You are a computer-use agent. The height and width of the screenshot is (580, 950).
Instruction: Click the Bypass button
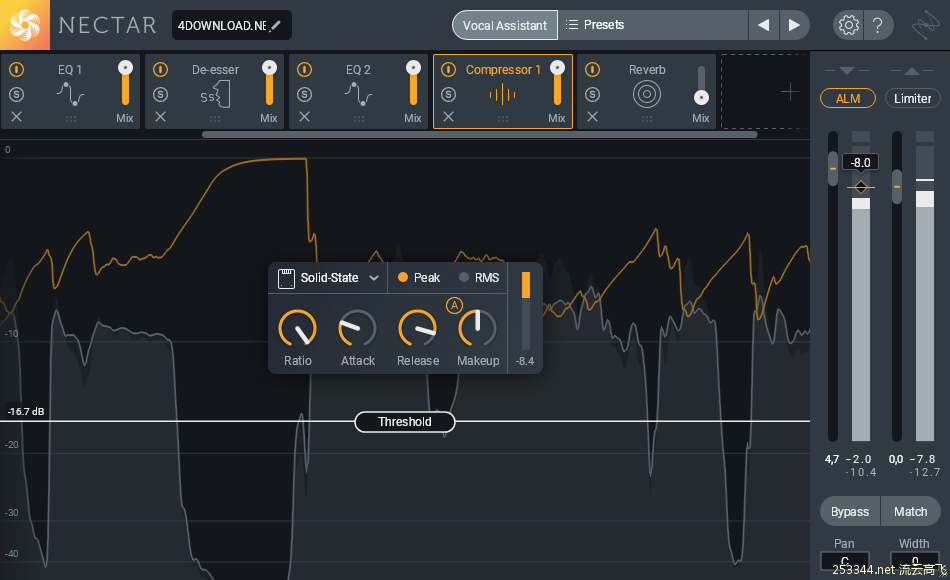[850, 512]
